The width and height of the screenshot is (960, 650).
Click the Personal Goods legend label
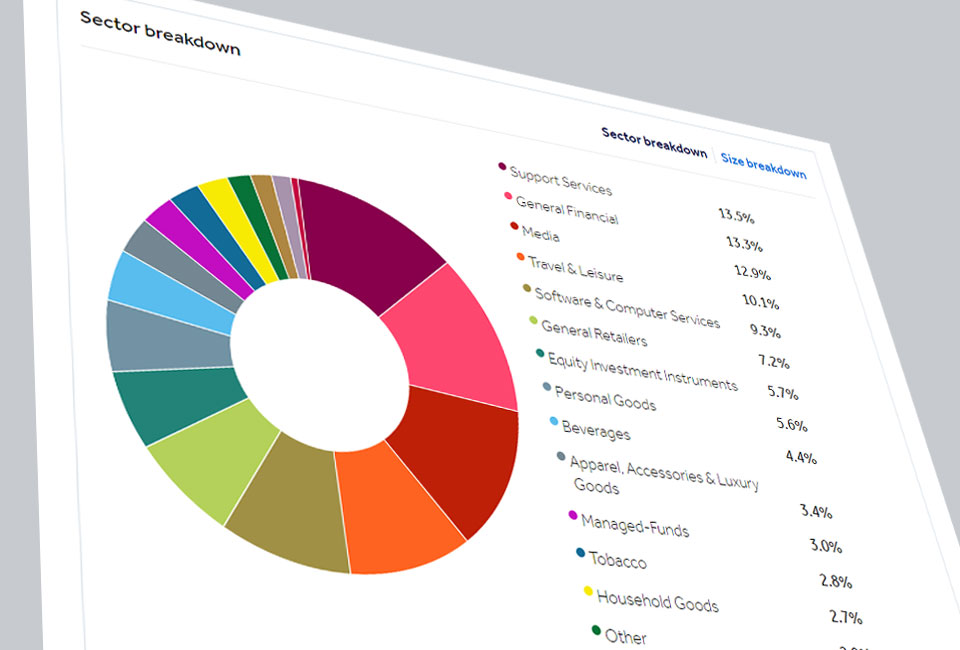click(605, 398)
